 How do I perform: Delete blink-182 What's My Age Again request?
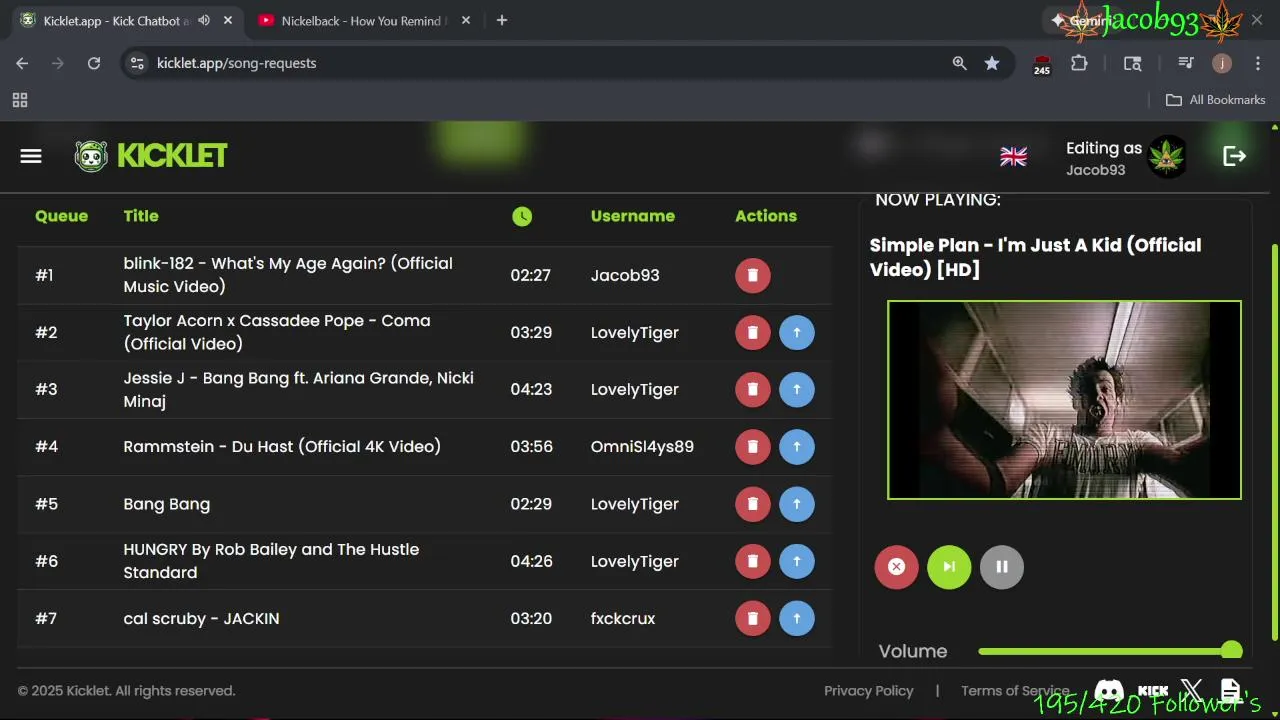pos(753,275)
